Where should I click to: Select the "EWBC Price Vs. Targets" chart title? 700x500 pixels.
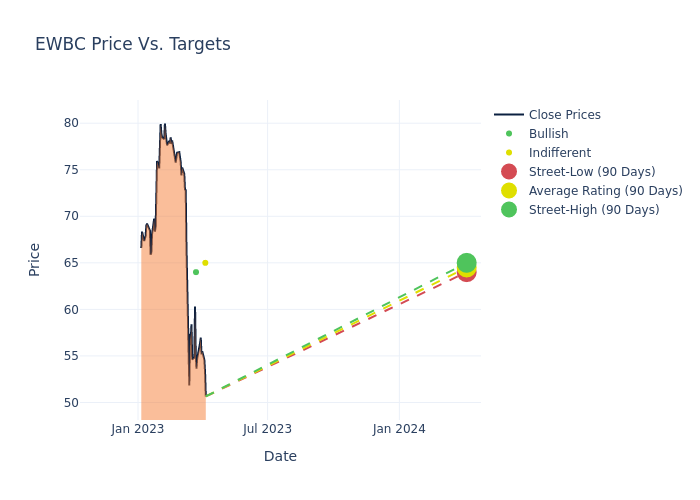click(133, 44)
